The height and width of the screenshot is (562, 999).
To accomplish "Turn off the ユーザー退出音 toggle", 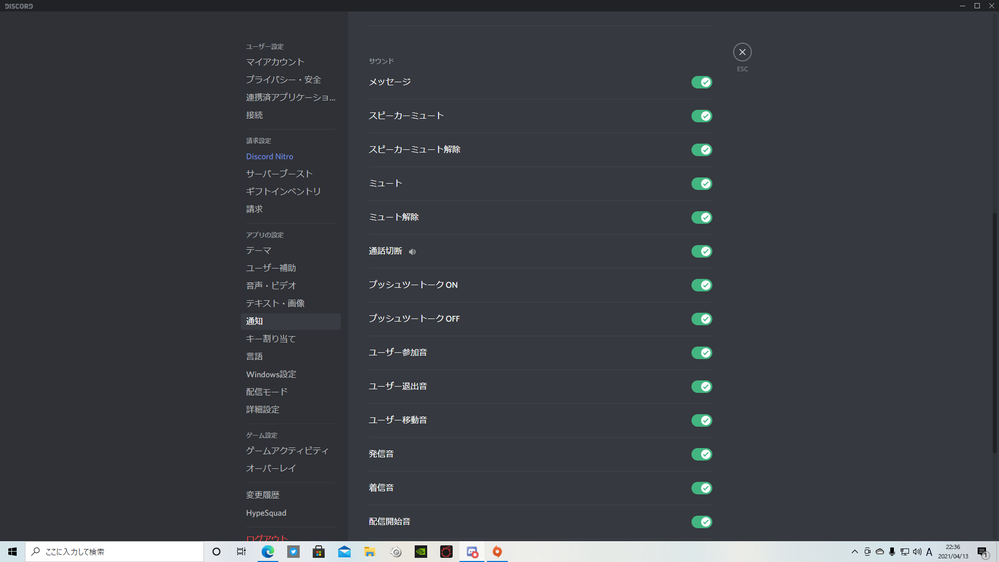I will pos(701,386).
